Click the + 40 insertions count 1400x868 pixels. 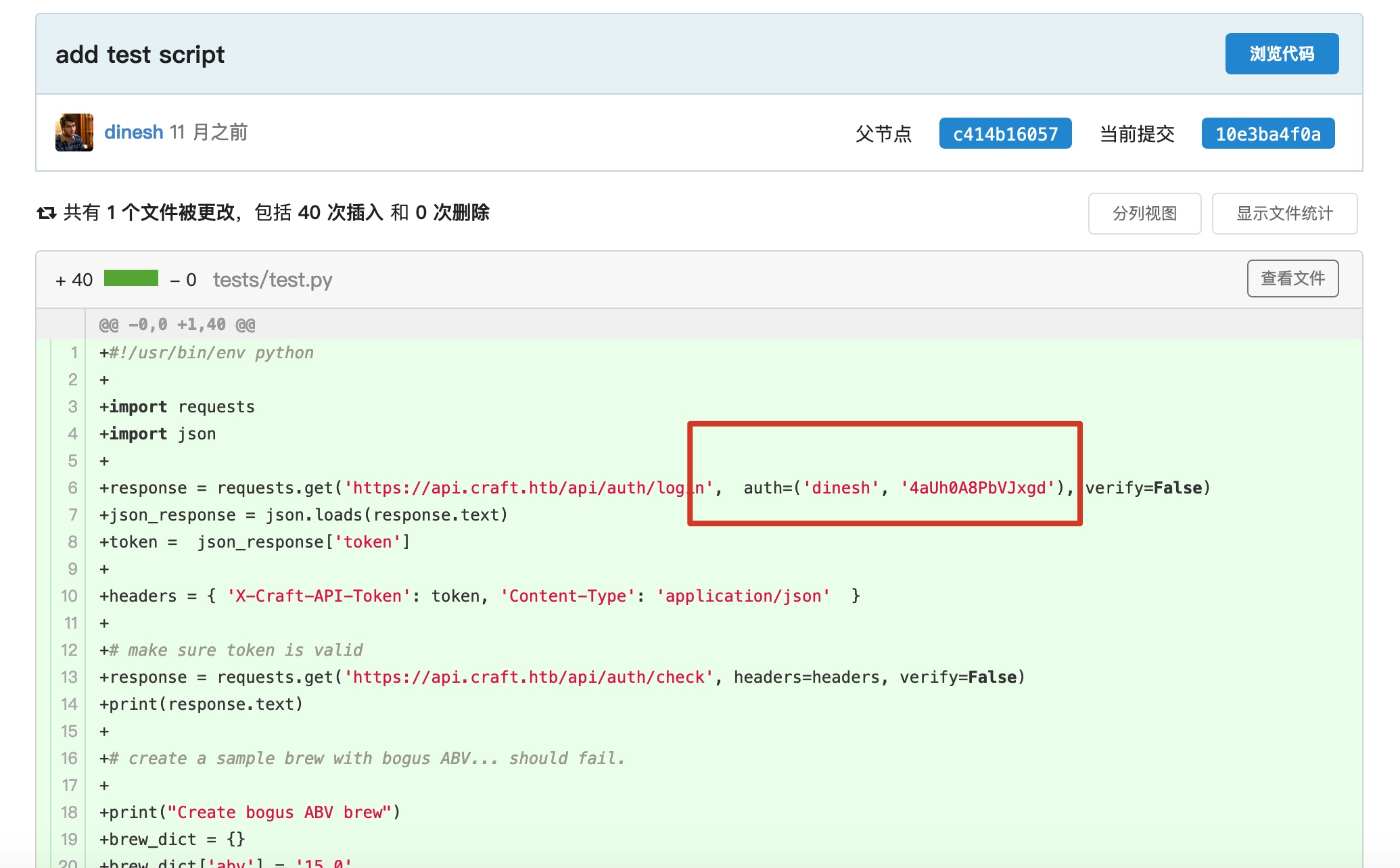point(74,280)
